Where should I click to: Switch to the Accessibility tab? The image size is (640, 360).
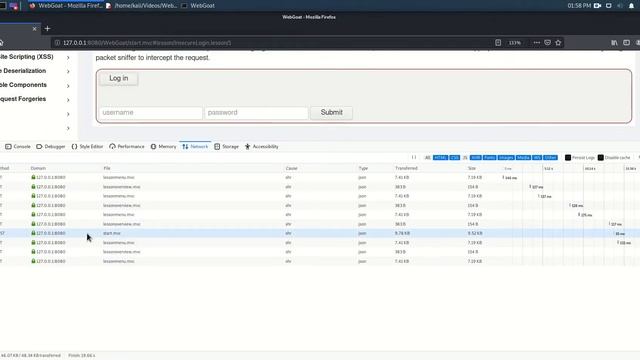click(x=262, y=147)
